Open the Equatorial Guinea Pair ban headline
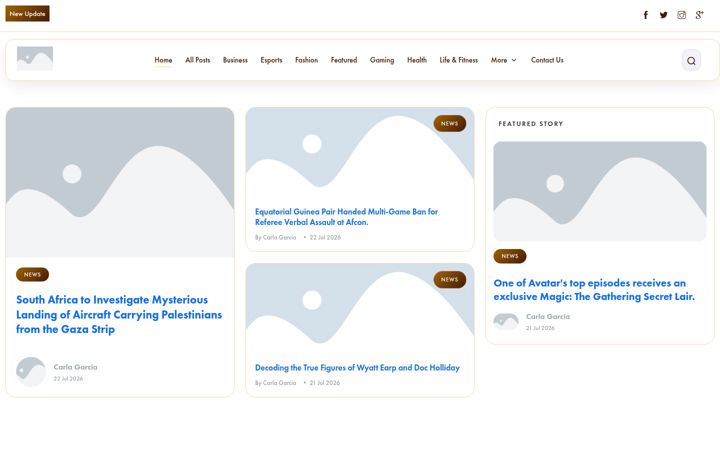This screenshot has height=450, width=720. point(346,217)
